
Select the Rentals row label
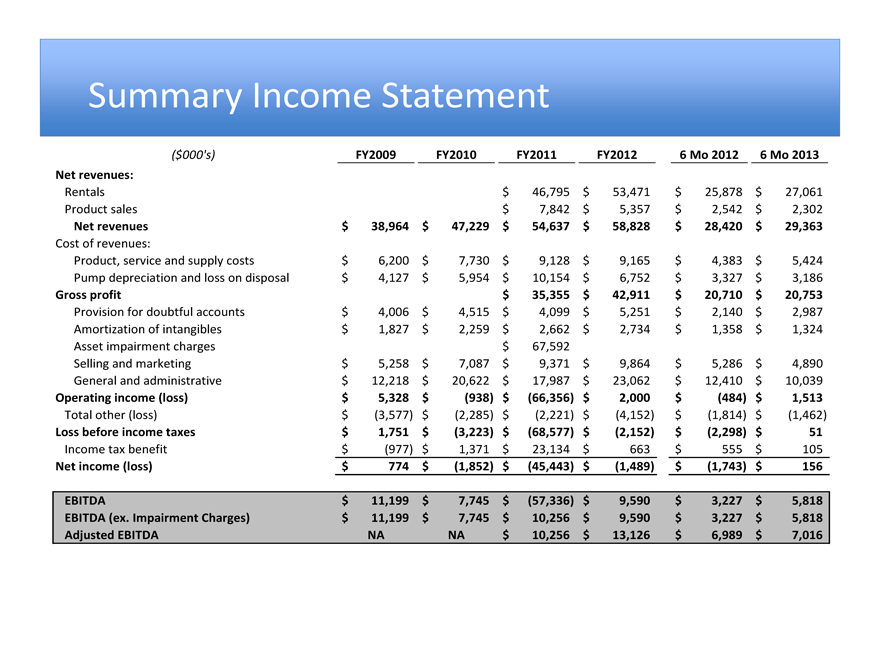[x=85, y=191]
